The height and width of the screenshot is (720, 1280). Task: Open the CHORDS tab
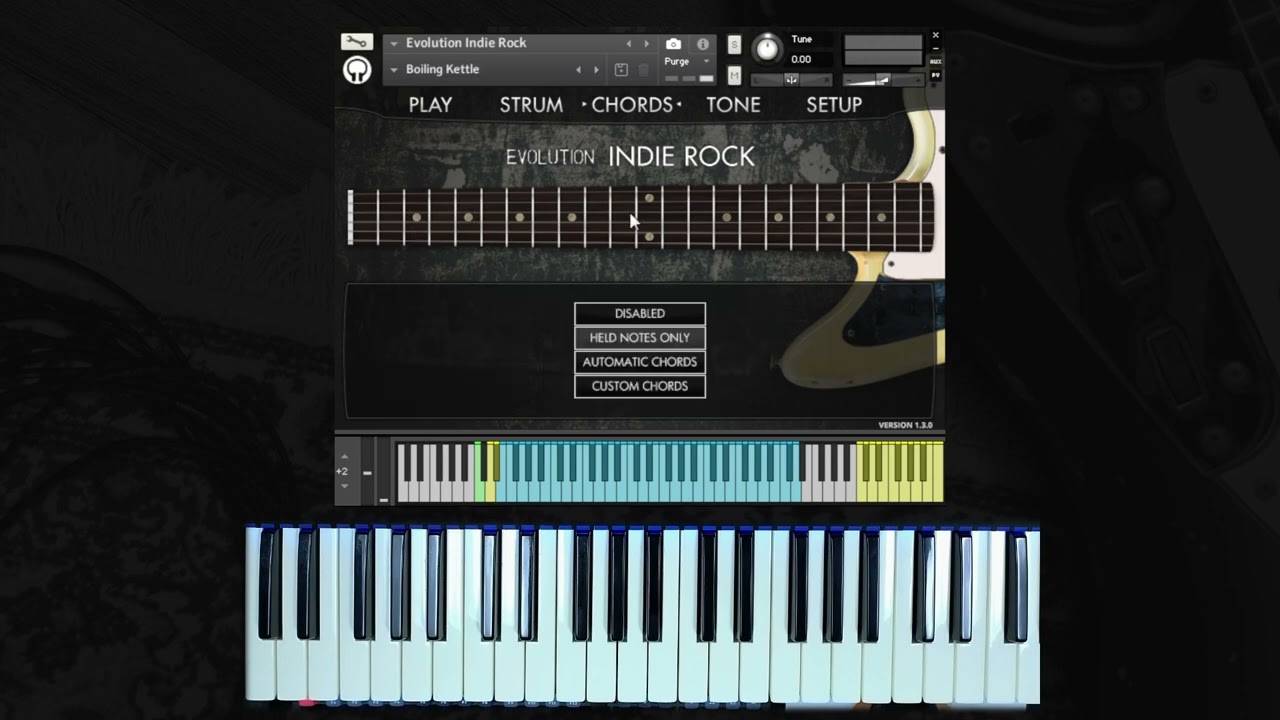coord(632,105)
